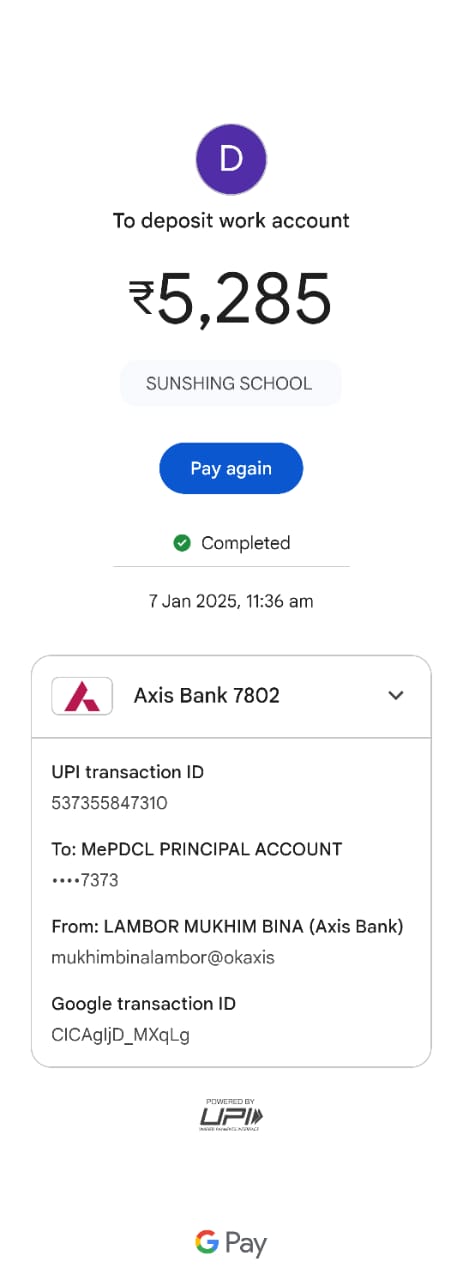
Task: Click the Google G logo
Action: tap(207, 1242)
